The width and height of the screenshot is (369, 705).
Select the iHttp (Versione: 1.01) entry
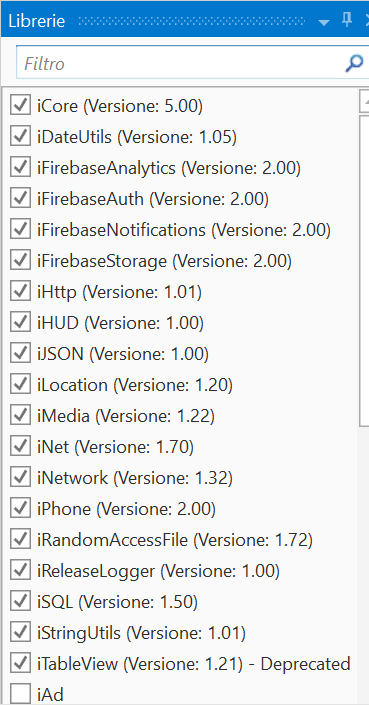[120, 292]
